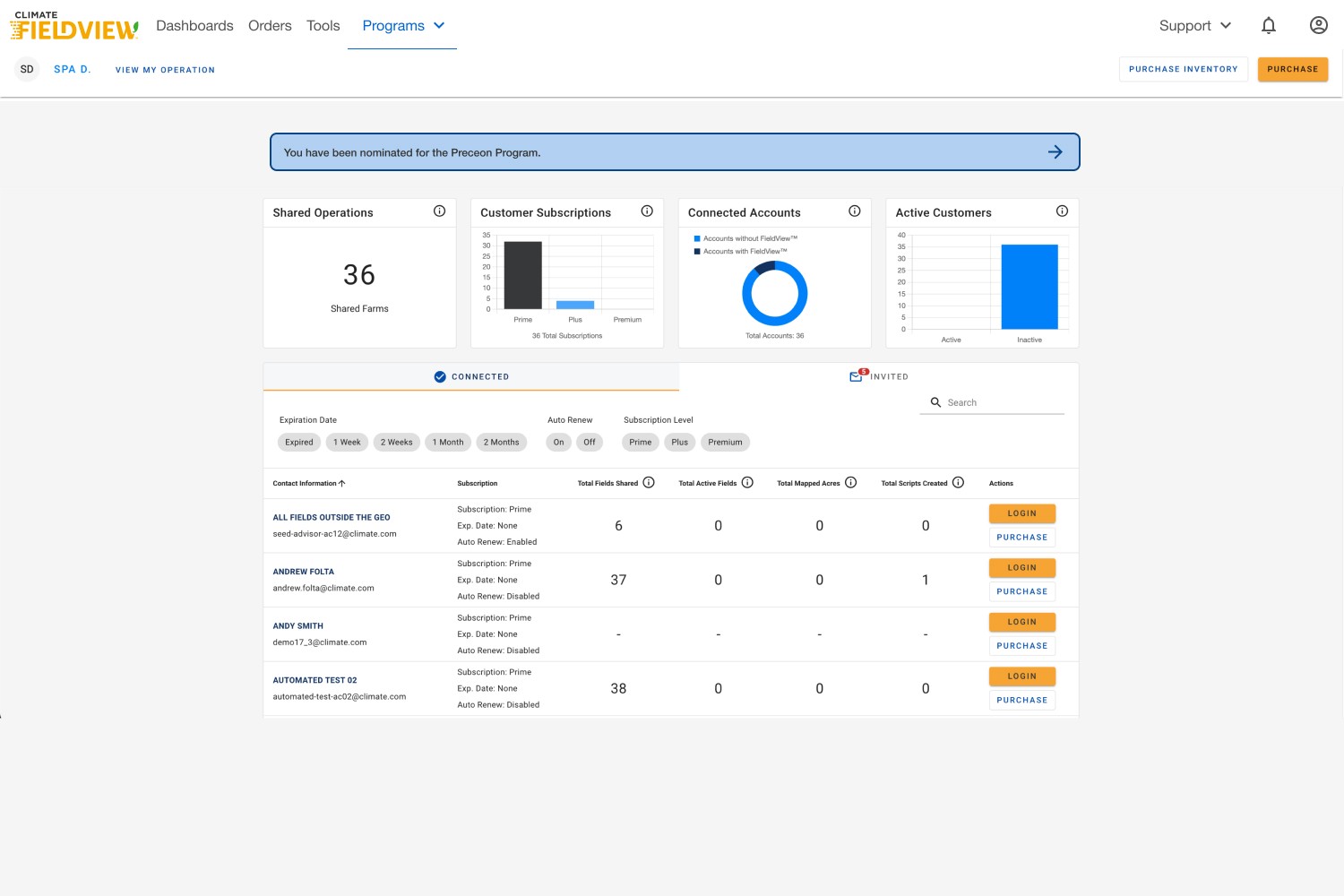Show info for Total Fields Shared column

pyautogui.click(x=649, y=482)
